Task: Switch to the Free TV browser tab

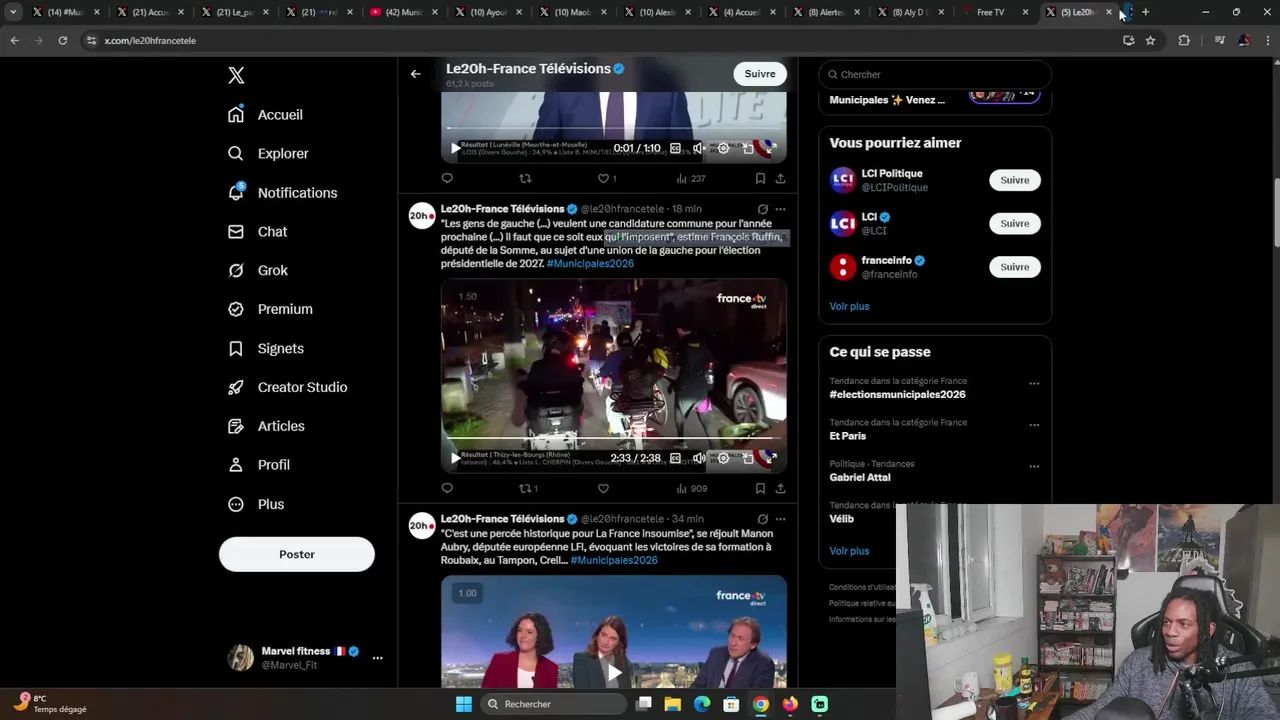Action: [x=991, y=12]
